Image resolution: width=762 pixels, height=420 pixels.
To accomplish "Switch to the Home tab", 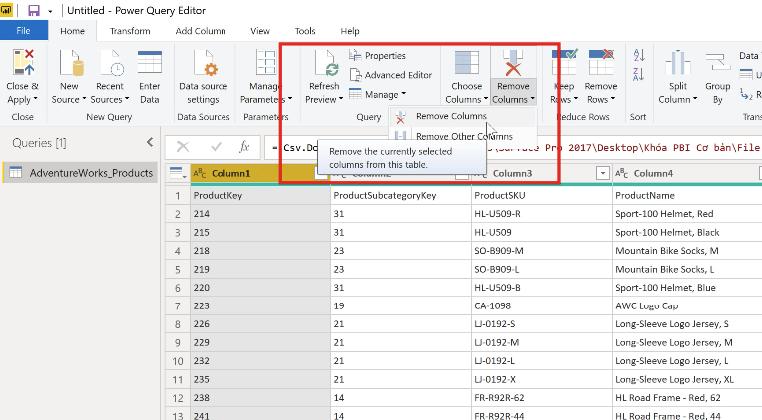I will tap(72, 31).
